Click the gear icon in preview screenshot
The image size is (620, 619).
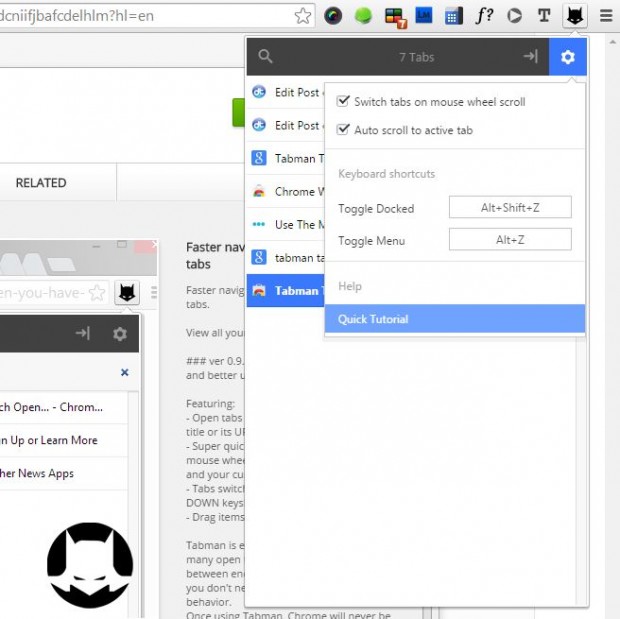coord(120,334)
